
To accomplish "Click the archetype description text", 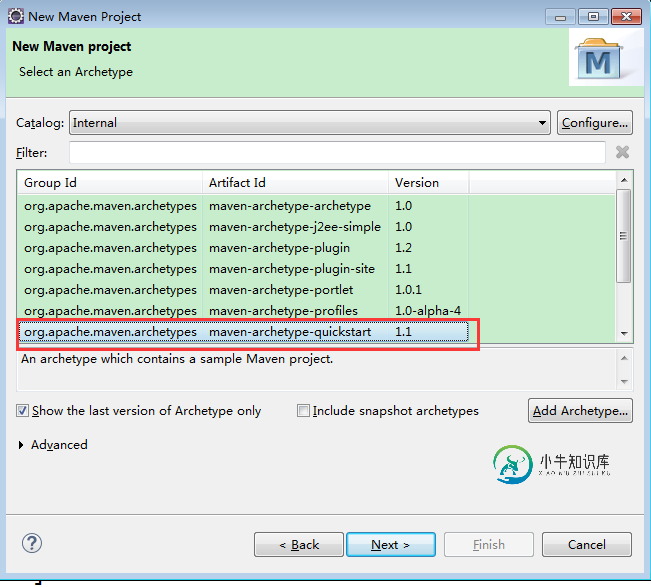I will 177,359.
